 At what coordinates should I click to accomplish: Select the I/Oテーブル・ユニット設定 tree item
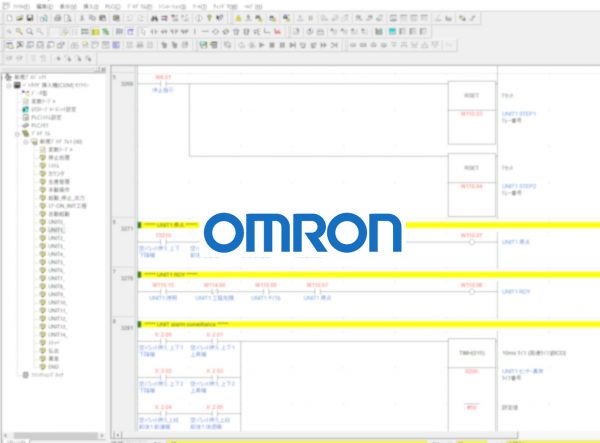coord(53,109)
